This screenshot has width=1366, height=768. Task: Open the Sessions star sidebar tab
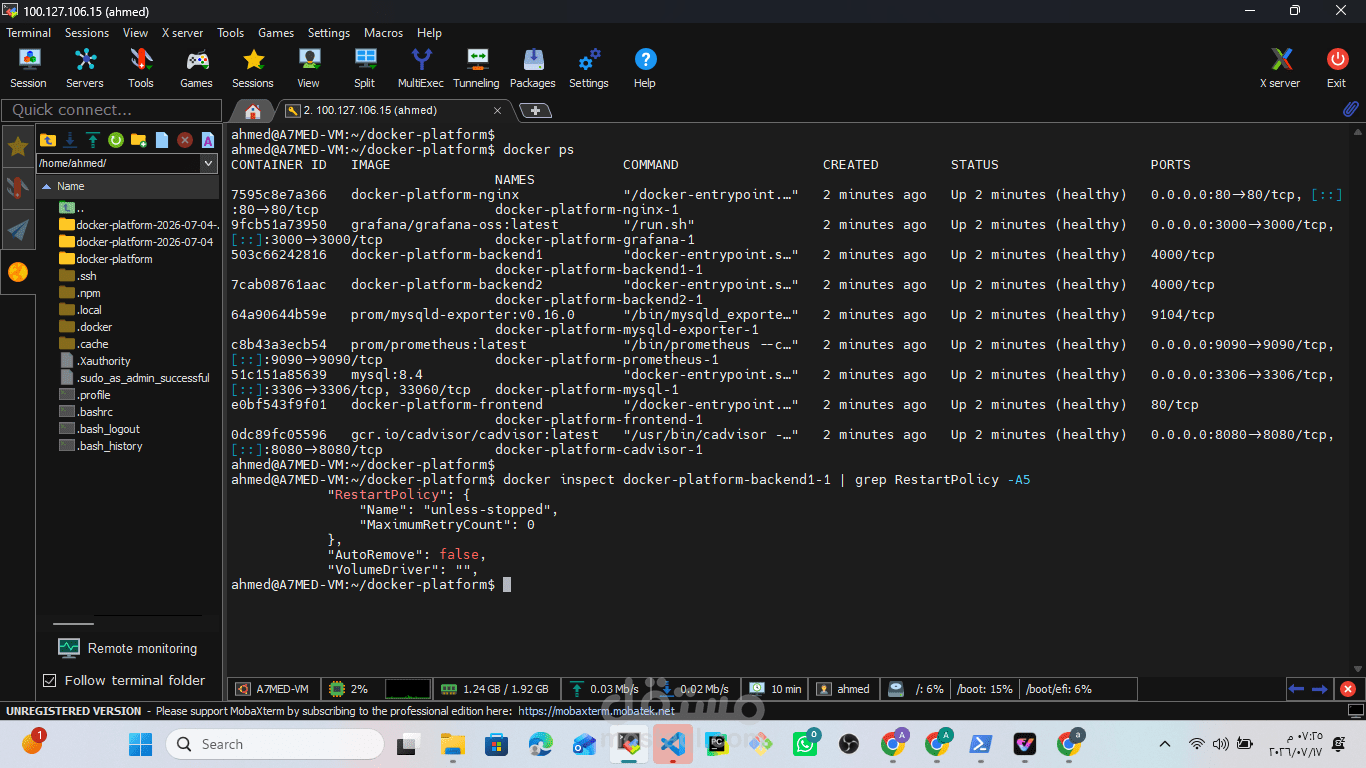pyautogui.click(x=18, y=147)
